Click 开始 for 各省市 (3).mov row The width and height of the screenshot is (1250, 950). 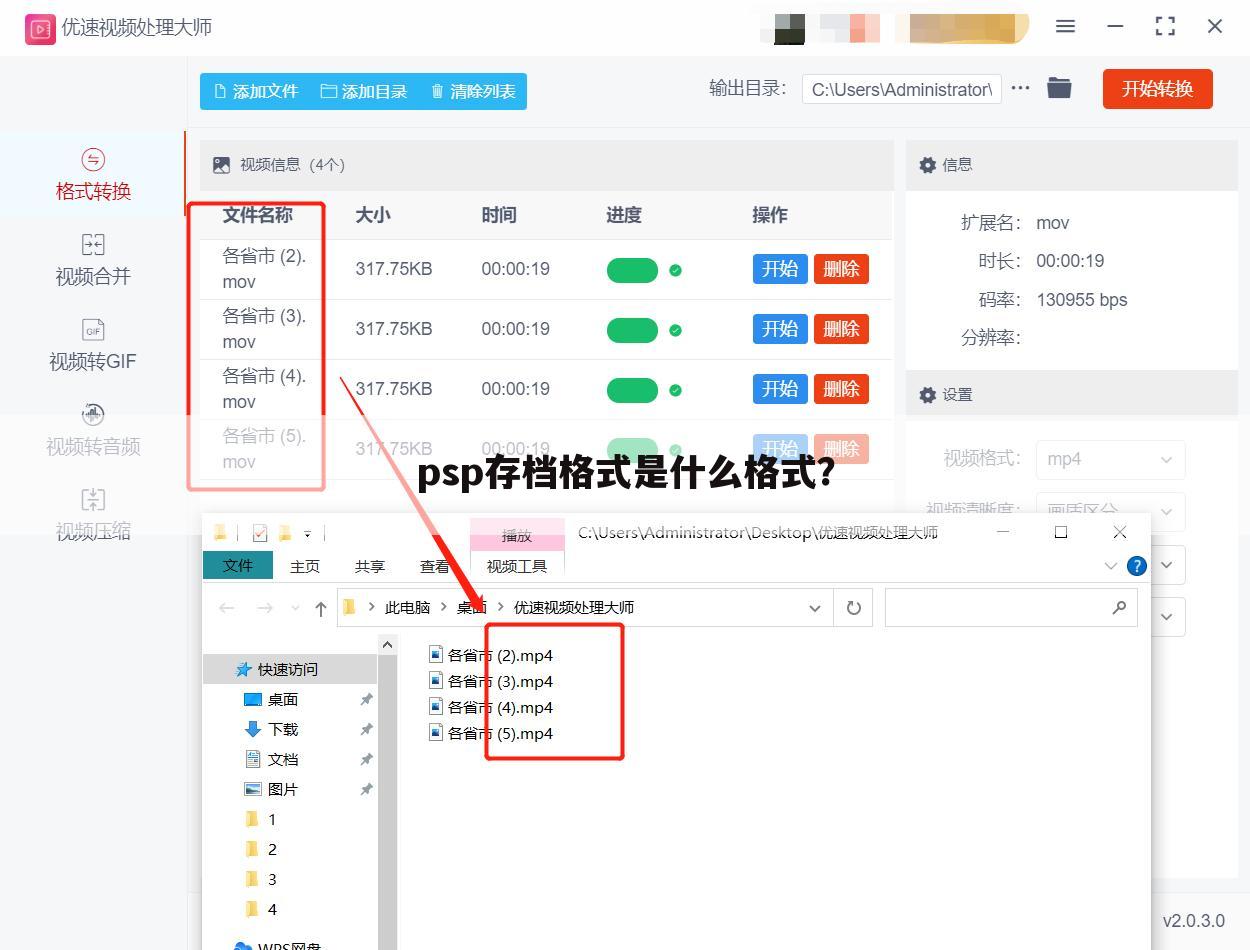tap(780, 329)
